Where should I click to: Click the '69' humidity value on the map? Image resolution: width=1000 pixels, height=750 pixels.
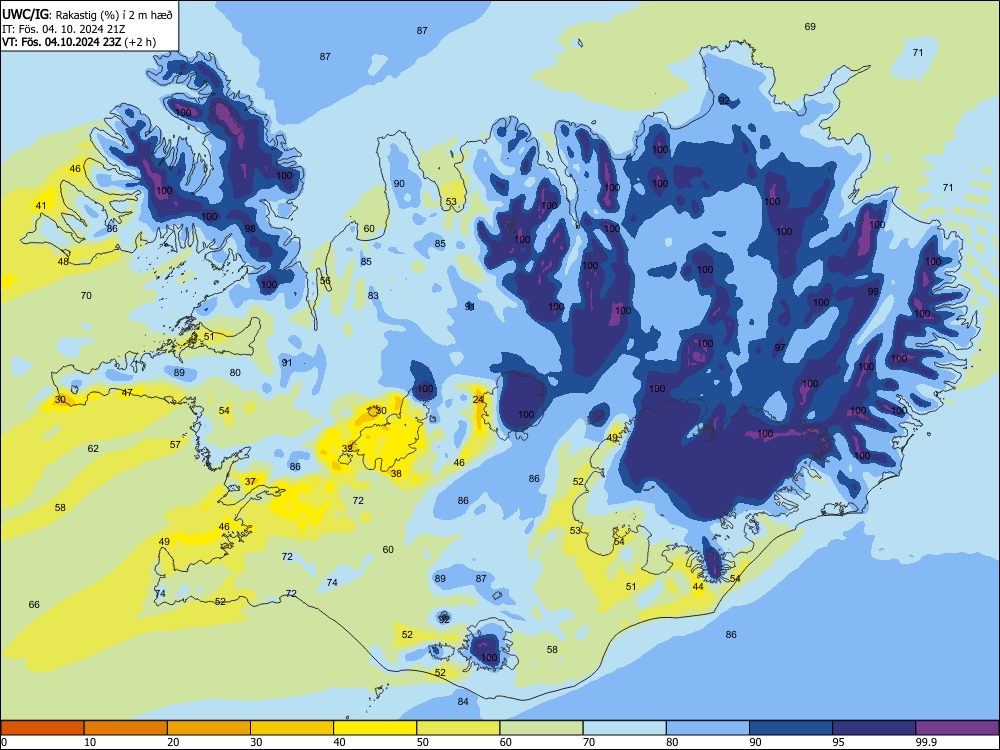click(810, 27)
